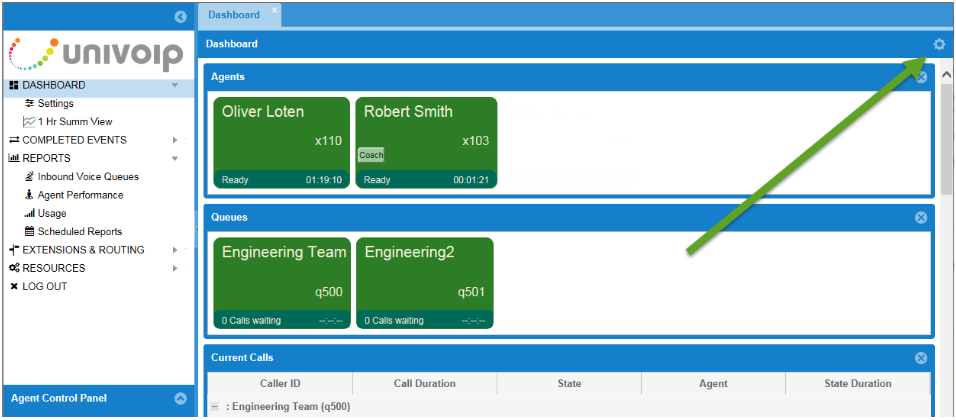Expand the EXTENSIONS & ROUTING arrow
The image size is (956, 420).
pos(175,250)
